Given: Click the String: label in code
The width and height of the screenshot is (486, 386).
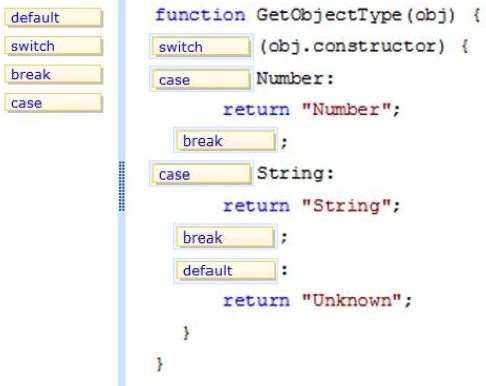Looking at the screenshot, I should pyautogui.click(x=295, y=174).
